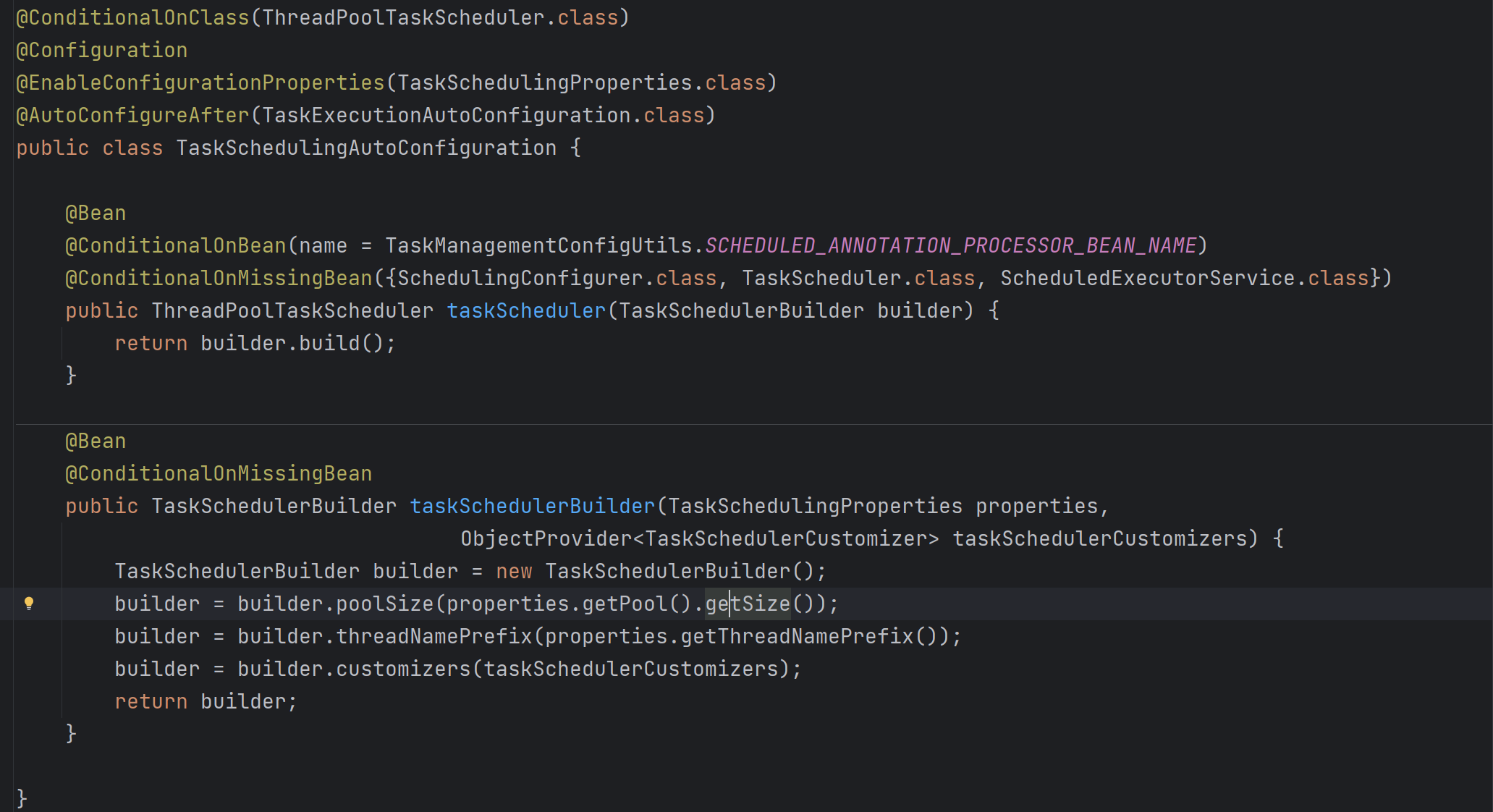Viewport: 1493px width, 812px height.
Task: Click the 'new' keyword before TaskSchedulerBuilder()
Action: tap(514, 571)
